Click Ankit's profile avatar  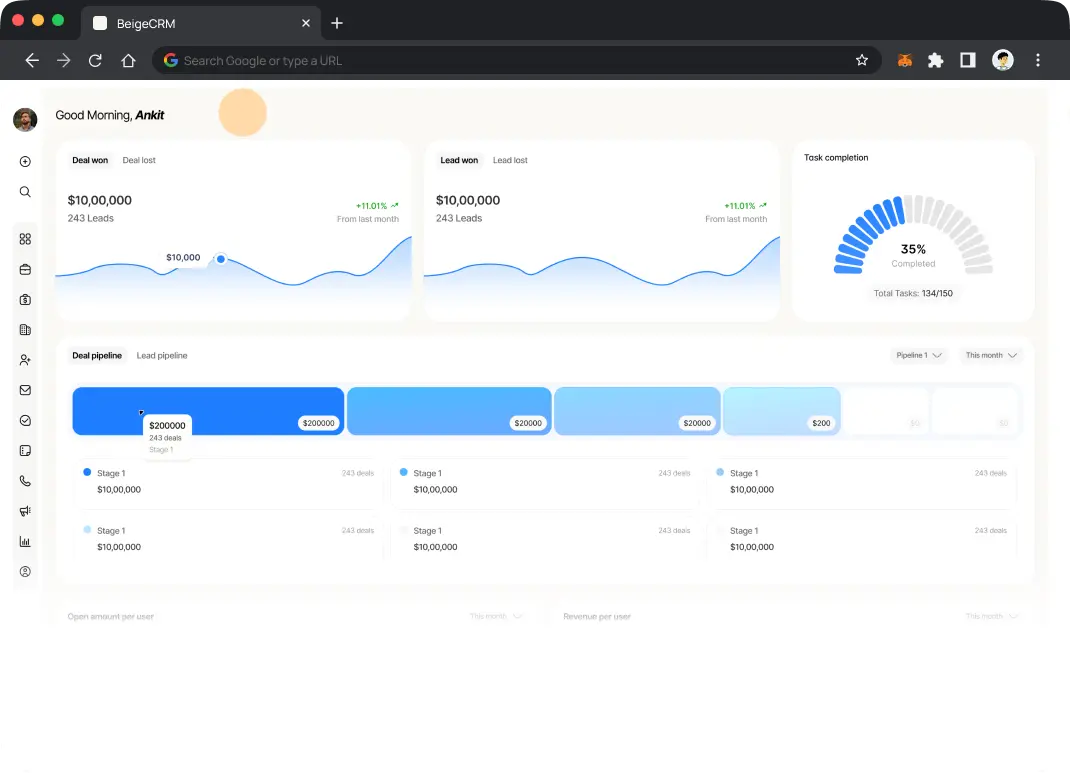click(x=24, y=119)
